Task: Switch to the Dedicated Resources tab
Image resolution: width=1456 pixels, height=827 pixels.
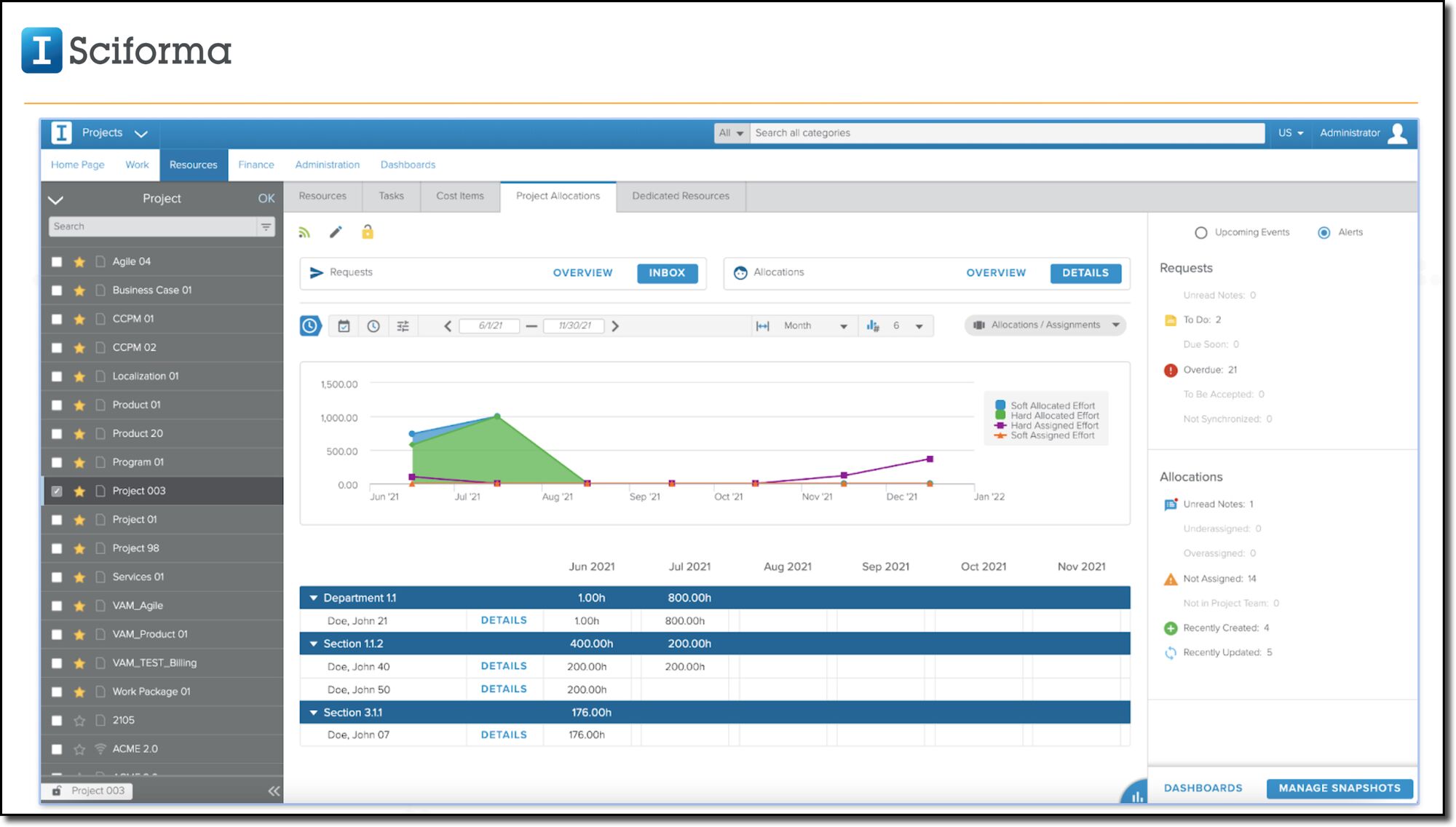Action: click(680, 196)
